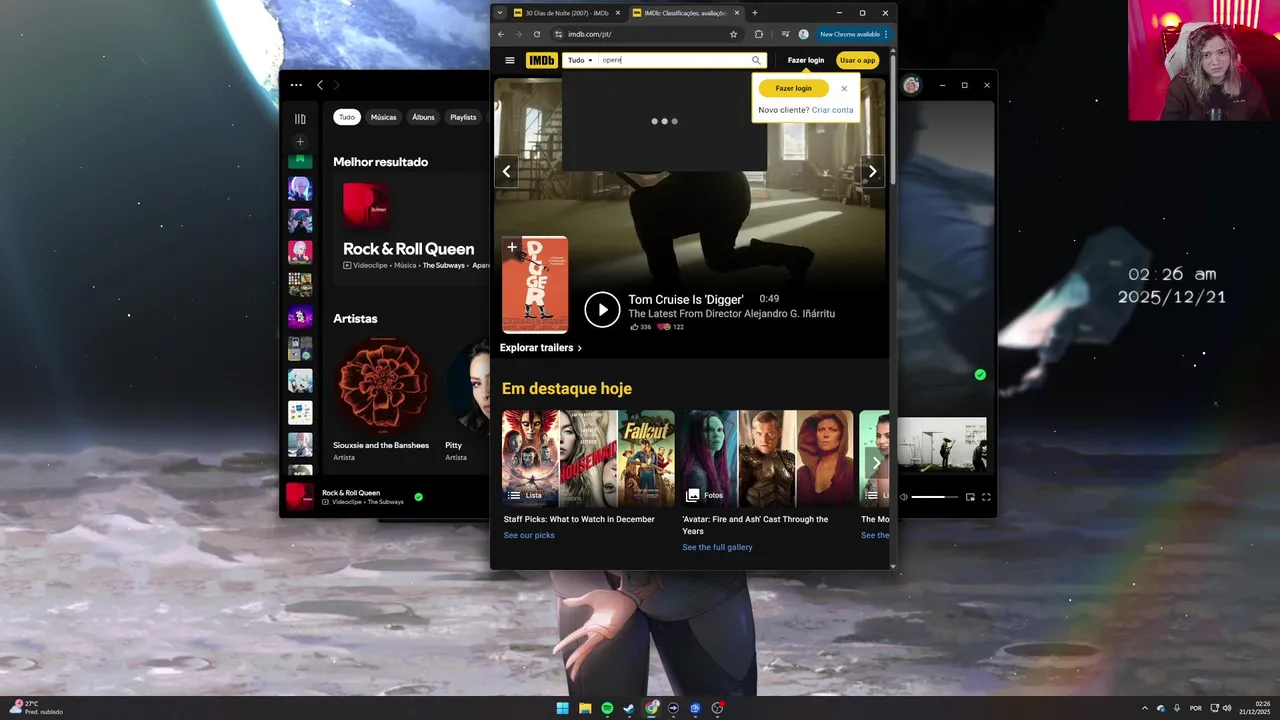Click the IMDb search magnifier icon
This screenshot has width=1280, height=720.
(x=756, y=60)
